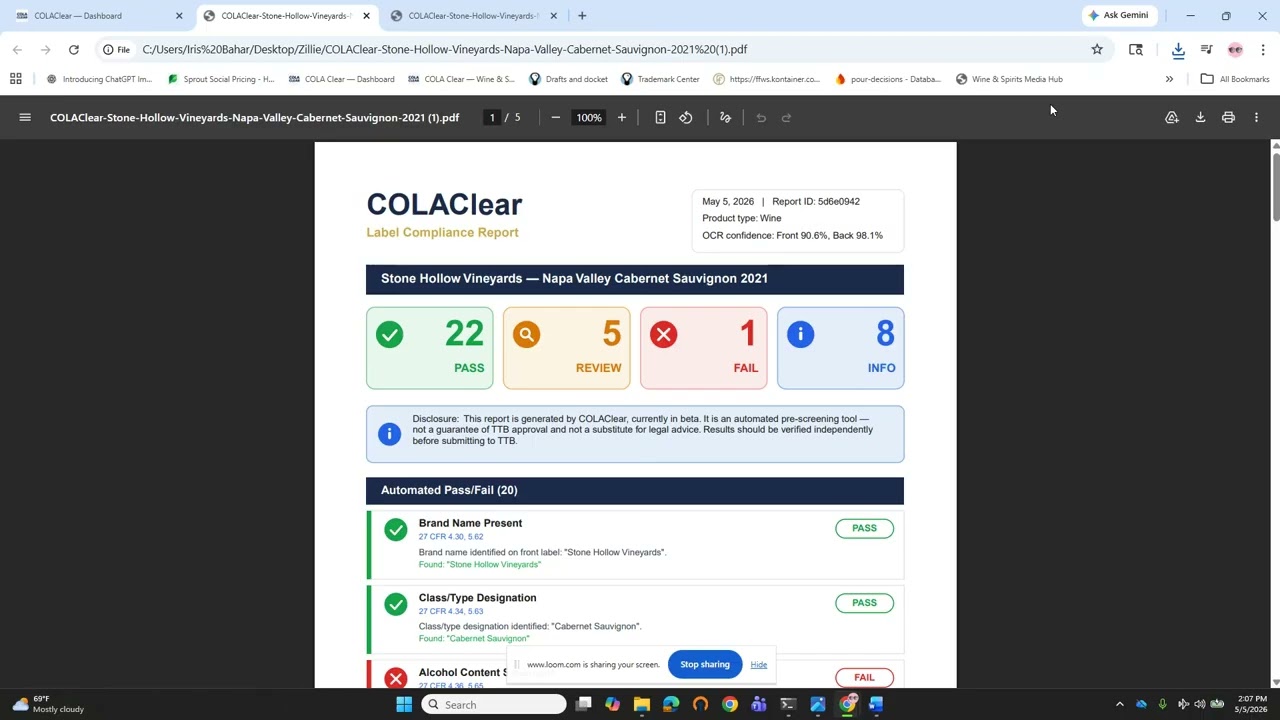Open the apps grid in bookmarks bar
Image resolution: width=1280 pixels, height=720 pixels.
15,79
